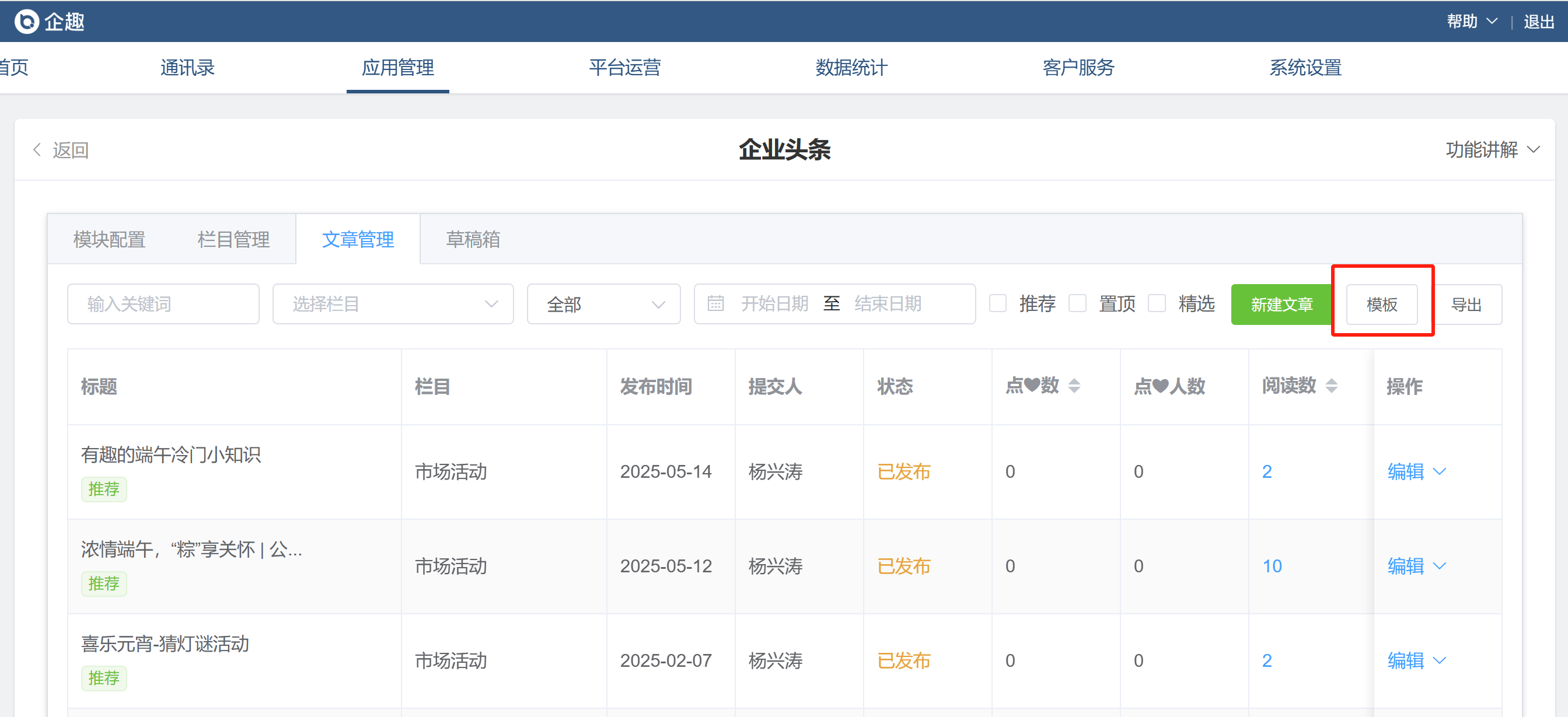Open 编辑 chevron for 喜乐元宵 article

(x=1440, y=660)
